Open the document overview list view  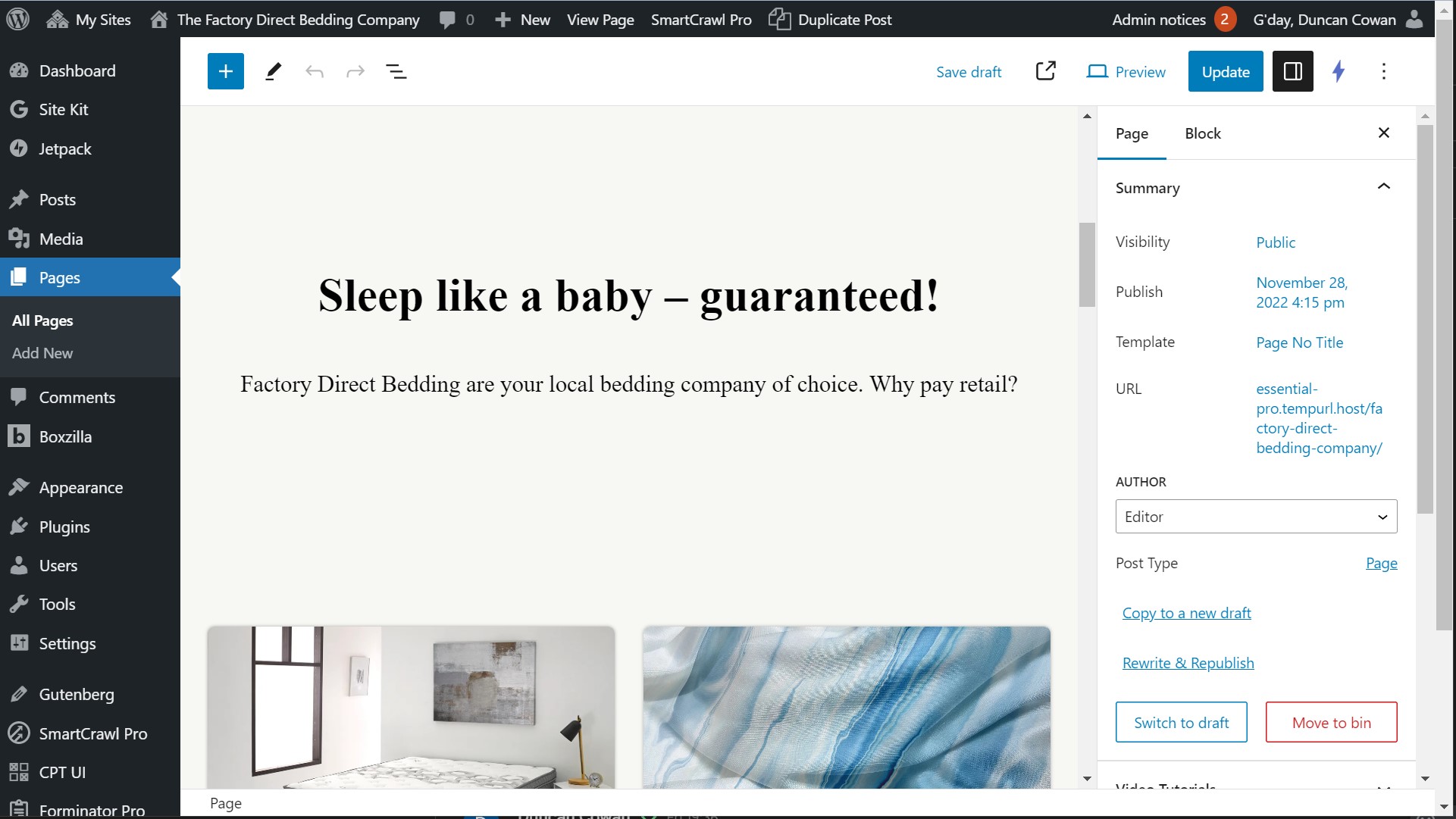tap(396, 71)
